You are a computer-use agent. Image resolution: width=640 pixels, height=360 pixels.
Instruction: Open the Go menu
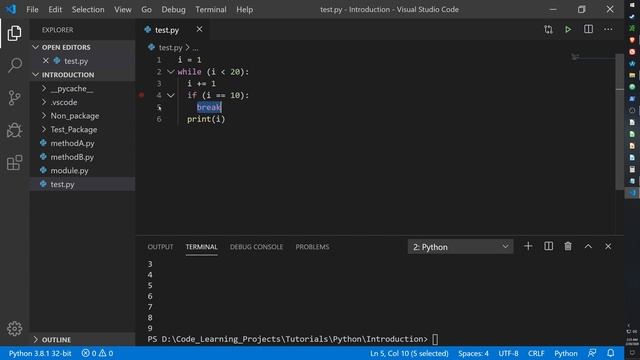tap(146, 9)
